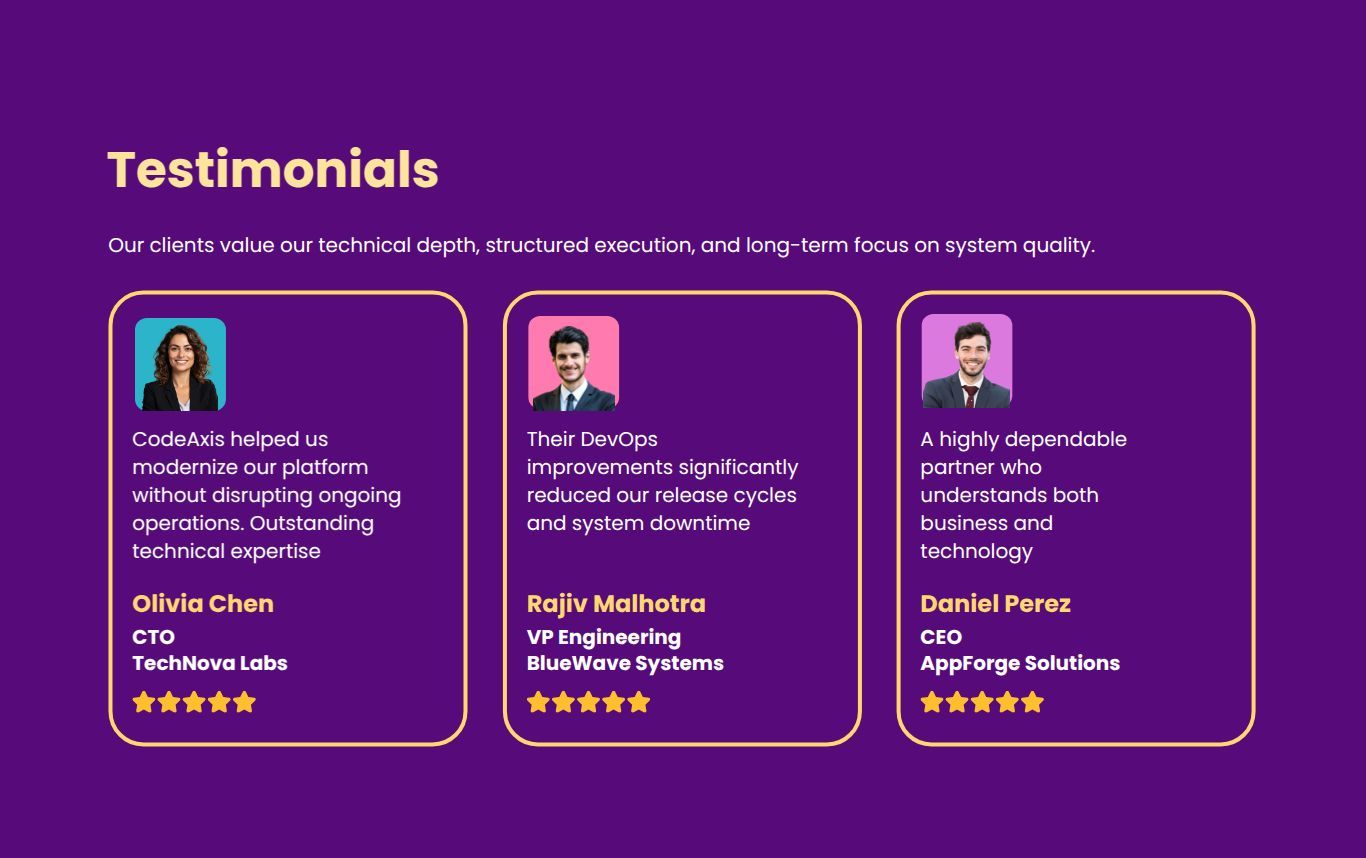The width and height of the screenshot is (1366, 858).
Task: Click fifth star in Daniel Perez's rating
Action: point(1033,702)
